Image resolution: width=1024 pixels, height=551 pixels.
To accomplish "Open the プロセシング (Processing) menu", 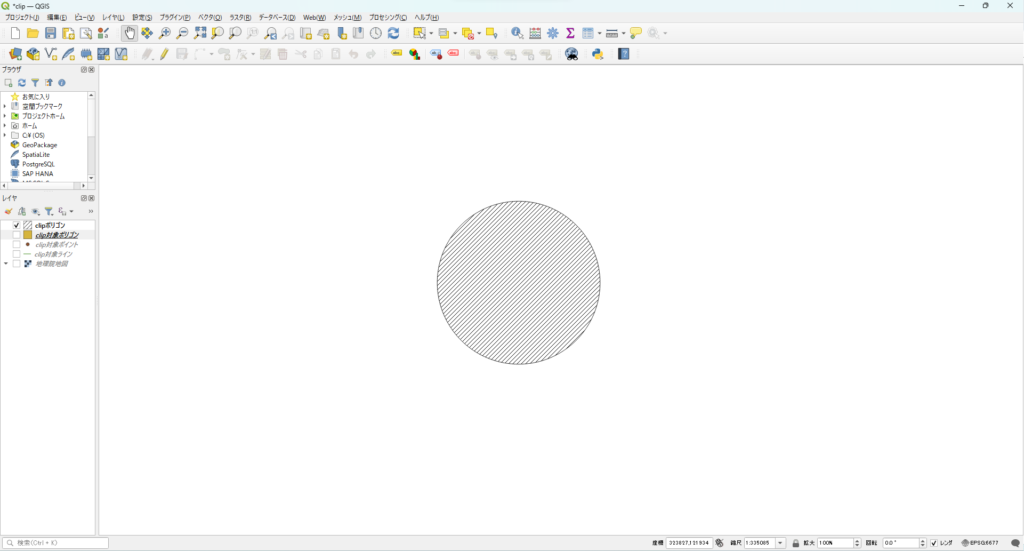I will pos(389,17).
